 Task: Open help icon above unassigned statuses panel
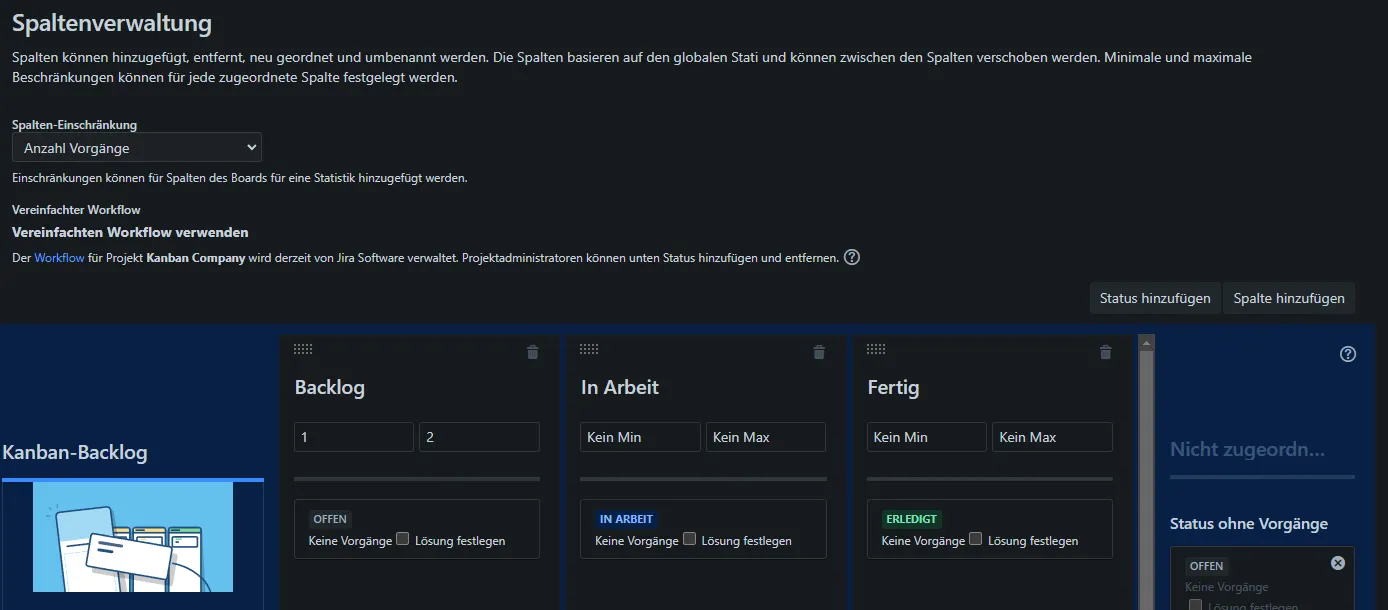(x=1348, y=354)
